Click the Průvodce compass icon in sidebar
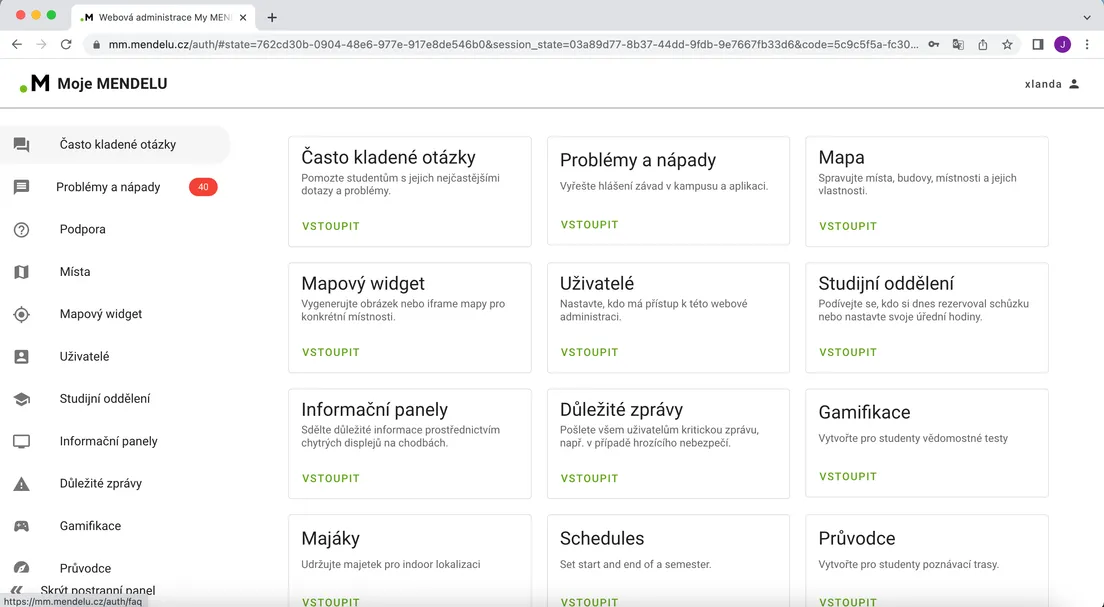This screenshot has width=1104, height=607. 22,568
